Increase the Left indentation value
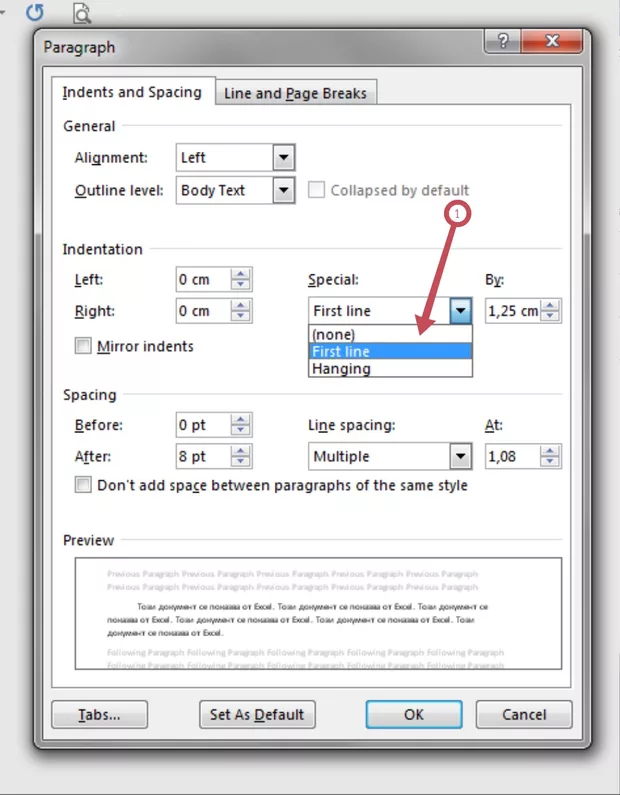Viewport: 620px width, 795px height. point(241,274)
